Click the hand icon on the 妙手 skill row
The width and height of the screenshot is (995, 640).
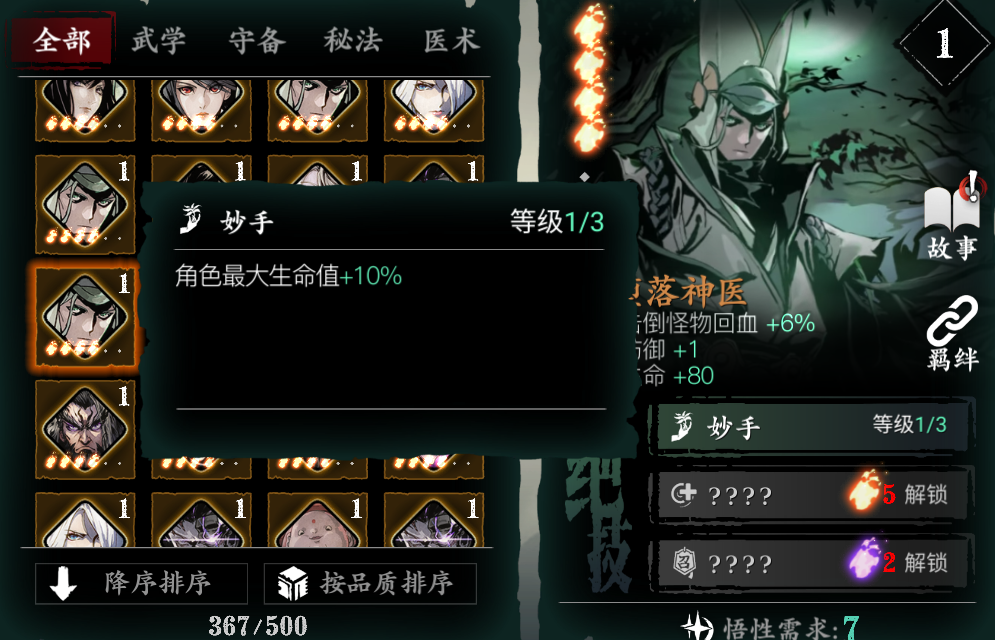click(683, 426)
